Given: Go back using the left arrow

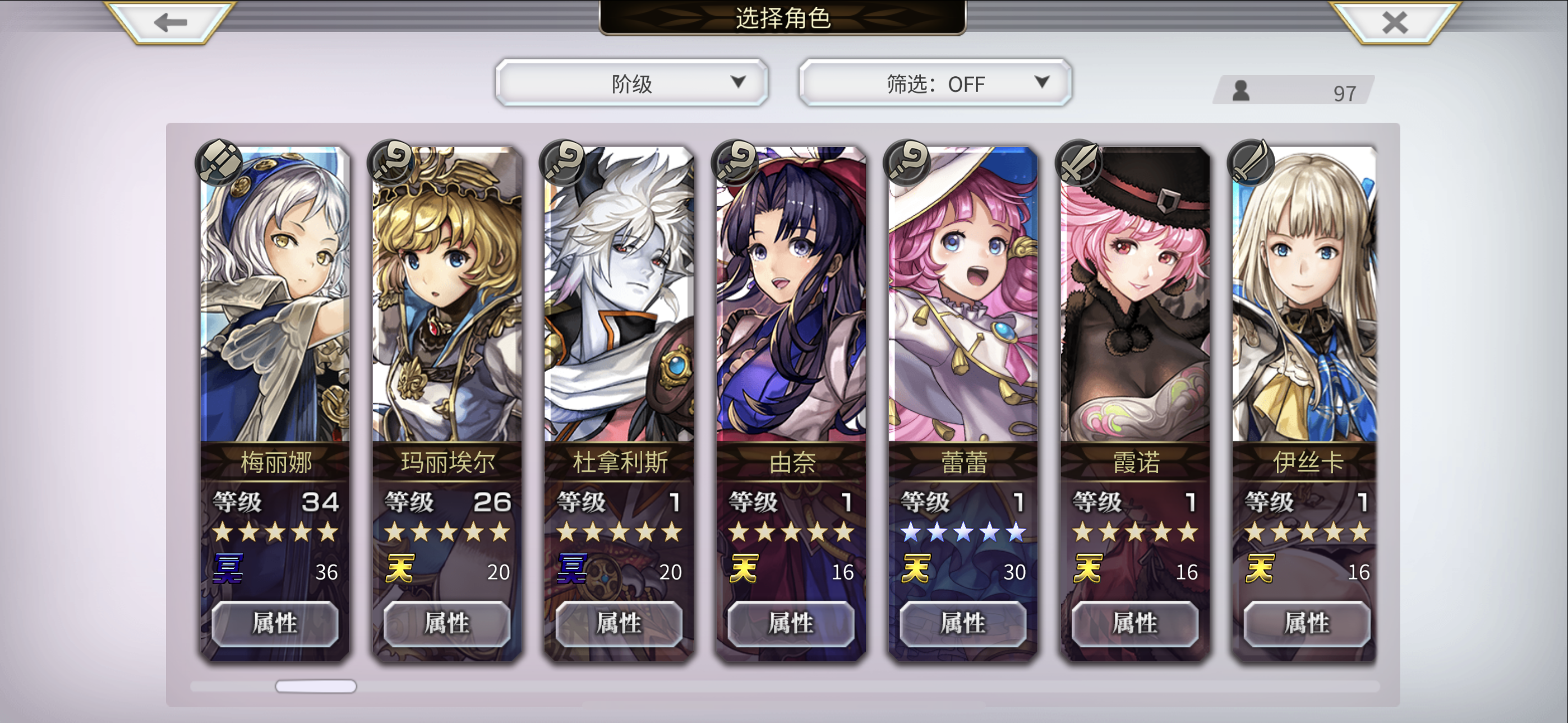Looking at the screenshot, I should [170, 22].
